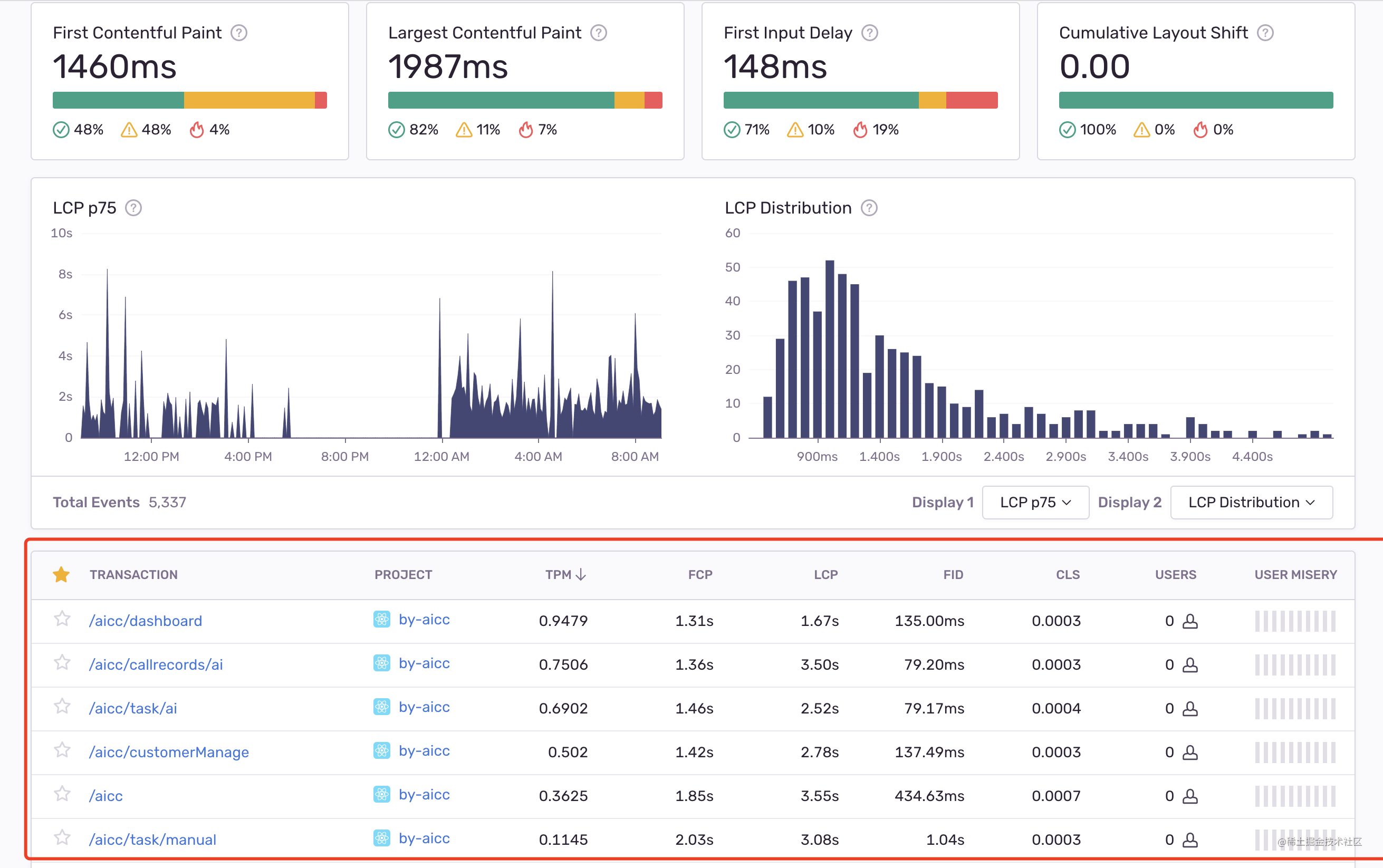The width and height of the screenshot is (1383, 868).
Task: Open the LCP Distribution help icon
Action: pos(869,208)
